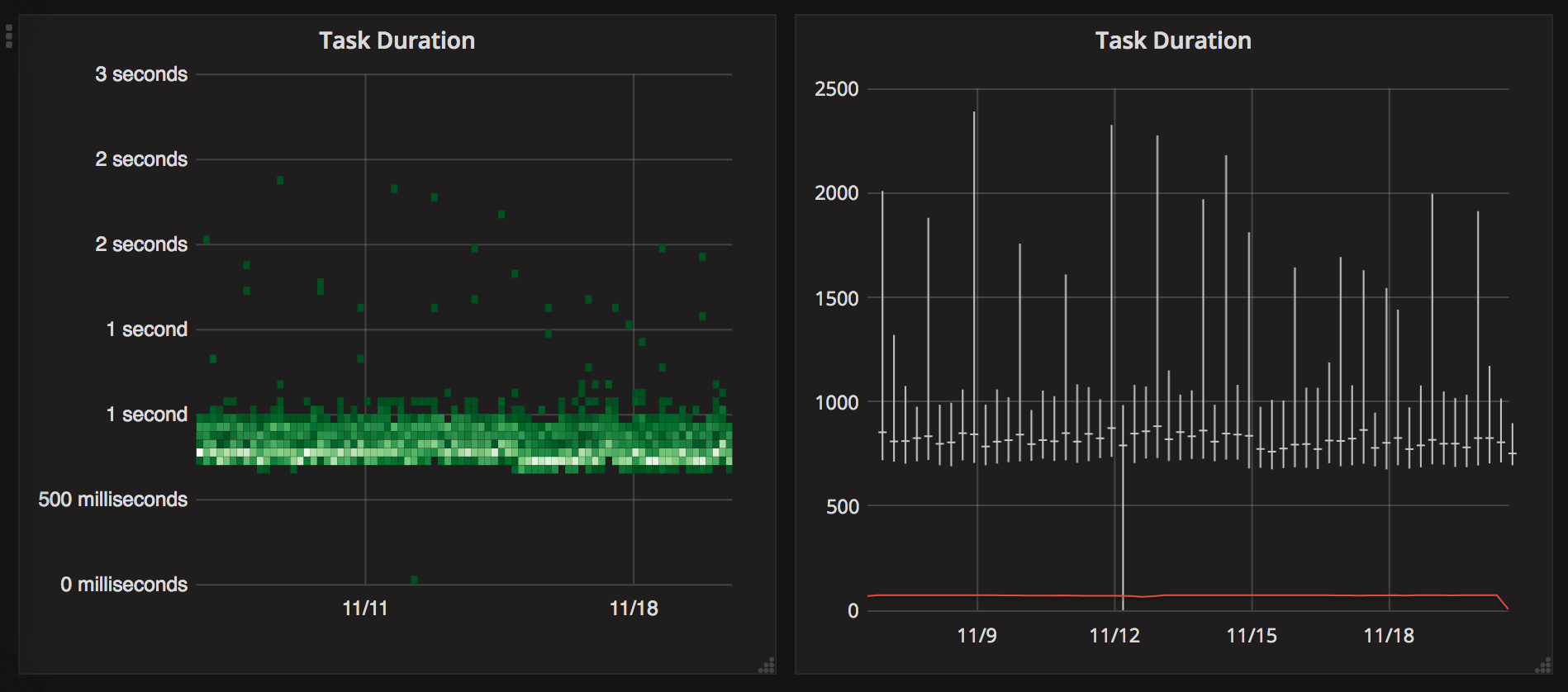Open the candlestick panel's Task Duration title menu

coord(1172,40)
